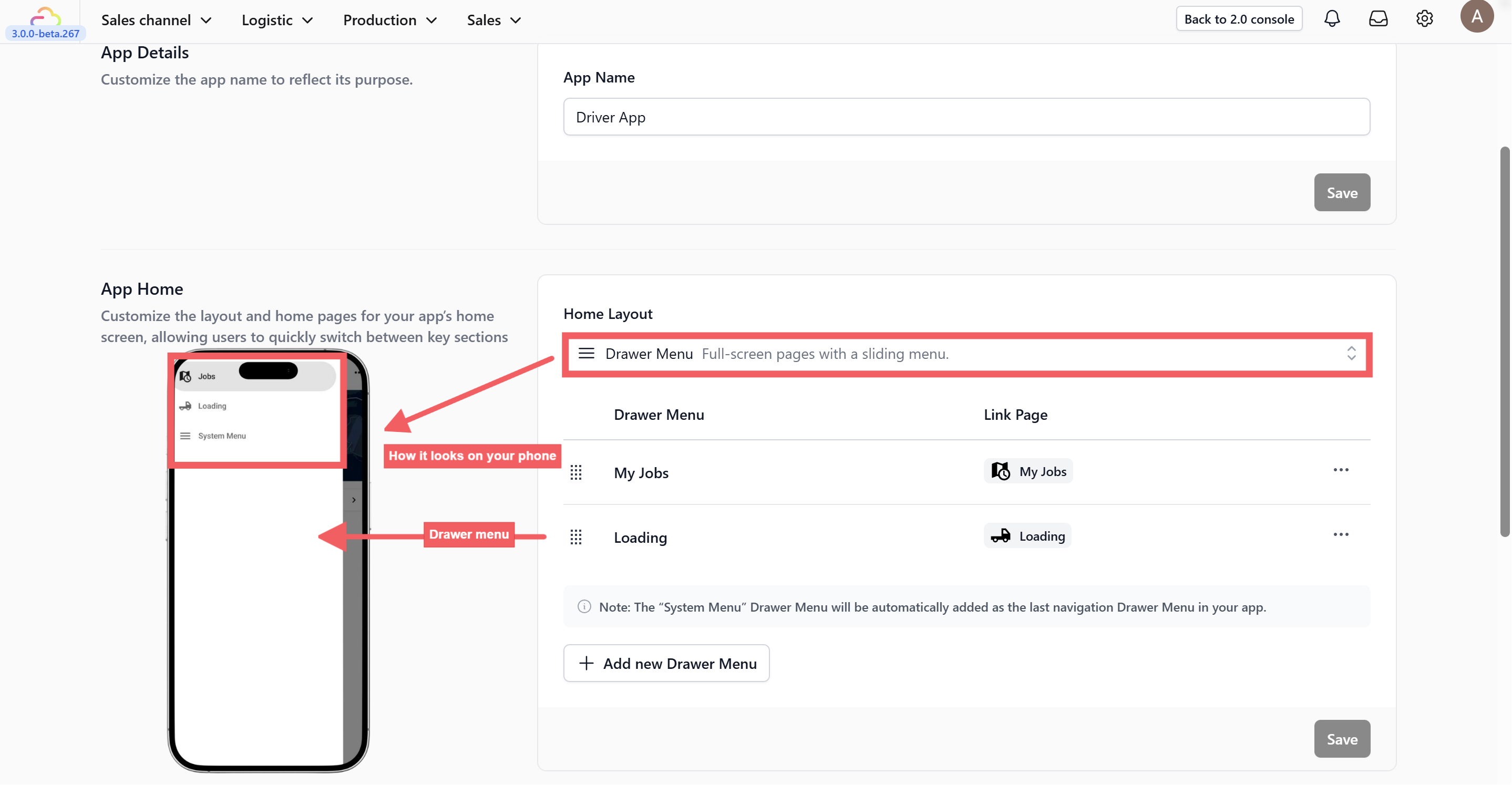The image size is (1512, 785).
Task: Open three-dot options for My Jobs
Action: point(1341,470)
